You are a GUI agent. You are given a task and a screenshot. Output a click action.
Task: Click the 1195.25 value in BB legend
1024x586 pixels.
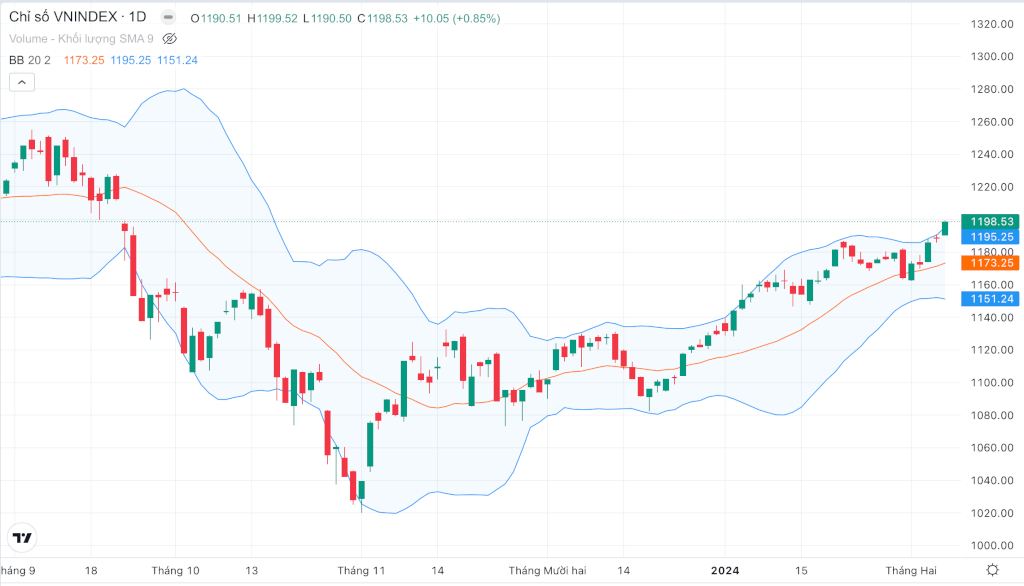click(131, 60)
